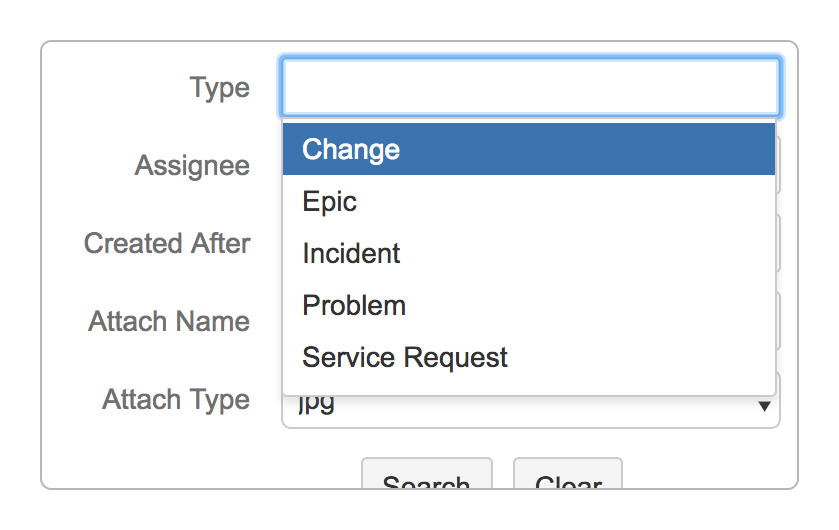The width and height of the screenshot is (839, 530).
Task: Open the Attach Type dropdown arrow
Action: click(x=765, y=406)
